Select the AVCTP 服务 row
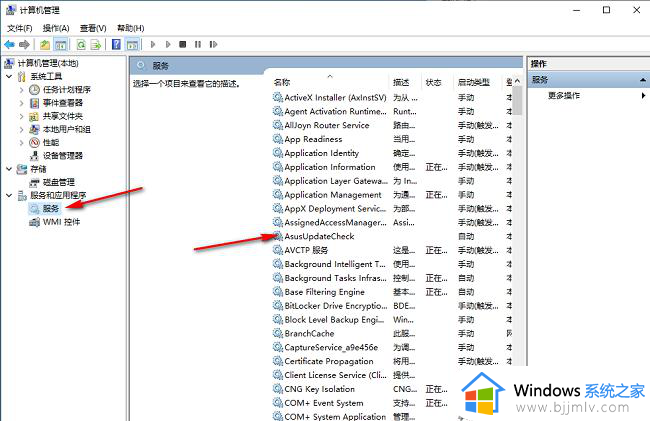650x421 pixels. [x=306, y=250]
